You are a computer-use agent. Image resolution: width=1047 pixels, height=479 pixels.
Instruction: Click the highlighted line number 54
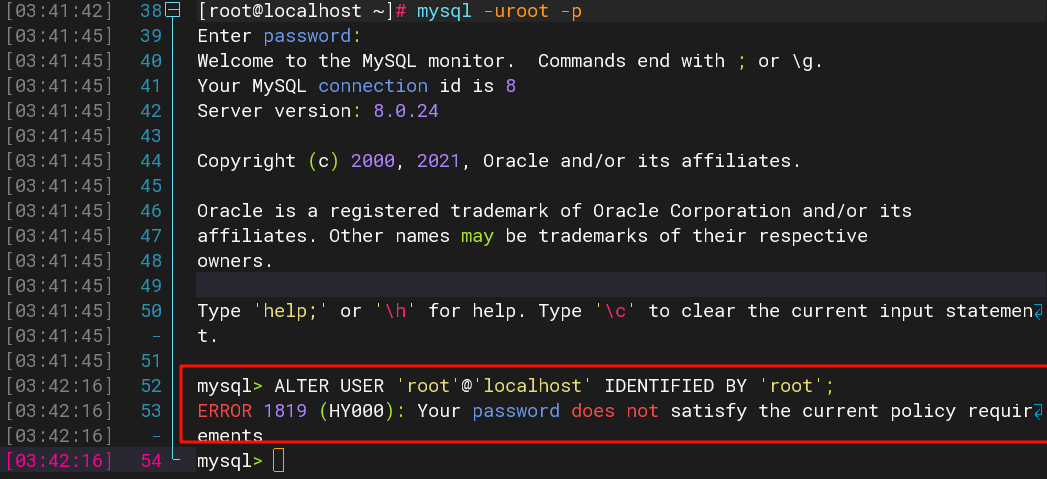point(152,461)
